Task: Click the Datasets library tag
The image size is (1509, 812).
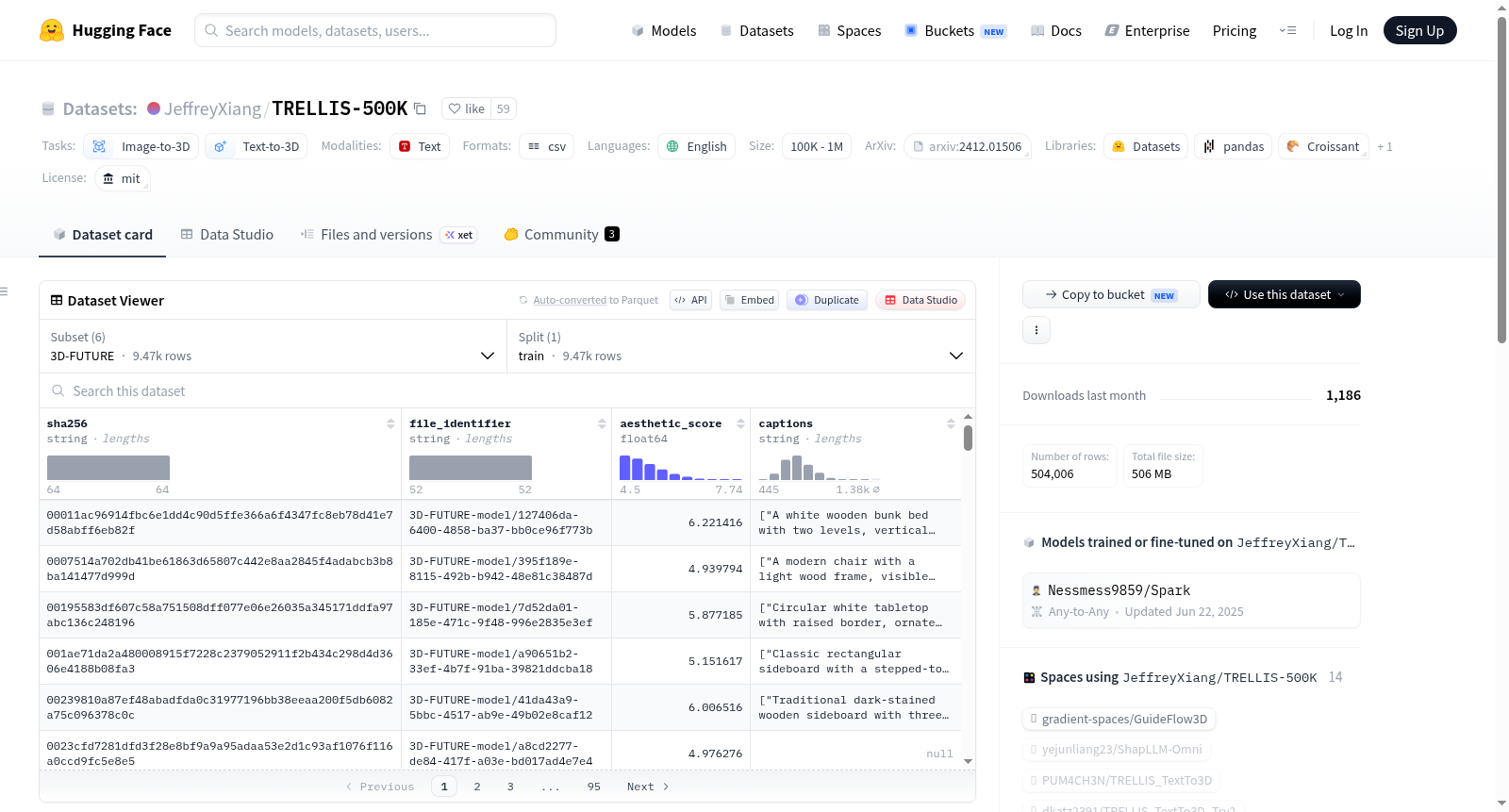Action: point(1146,146)
